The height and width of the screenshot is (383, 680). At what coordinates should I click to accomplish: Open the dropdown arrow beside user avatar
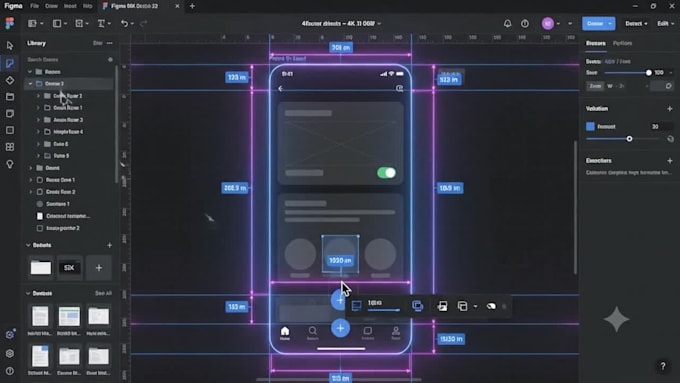click(x=558, y=23)
